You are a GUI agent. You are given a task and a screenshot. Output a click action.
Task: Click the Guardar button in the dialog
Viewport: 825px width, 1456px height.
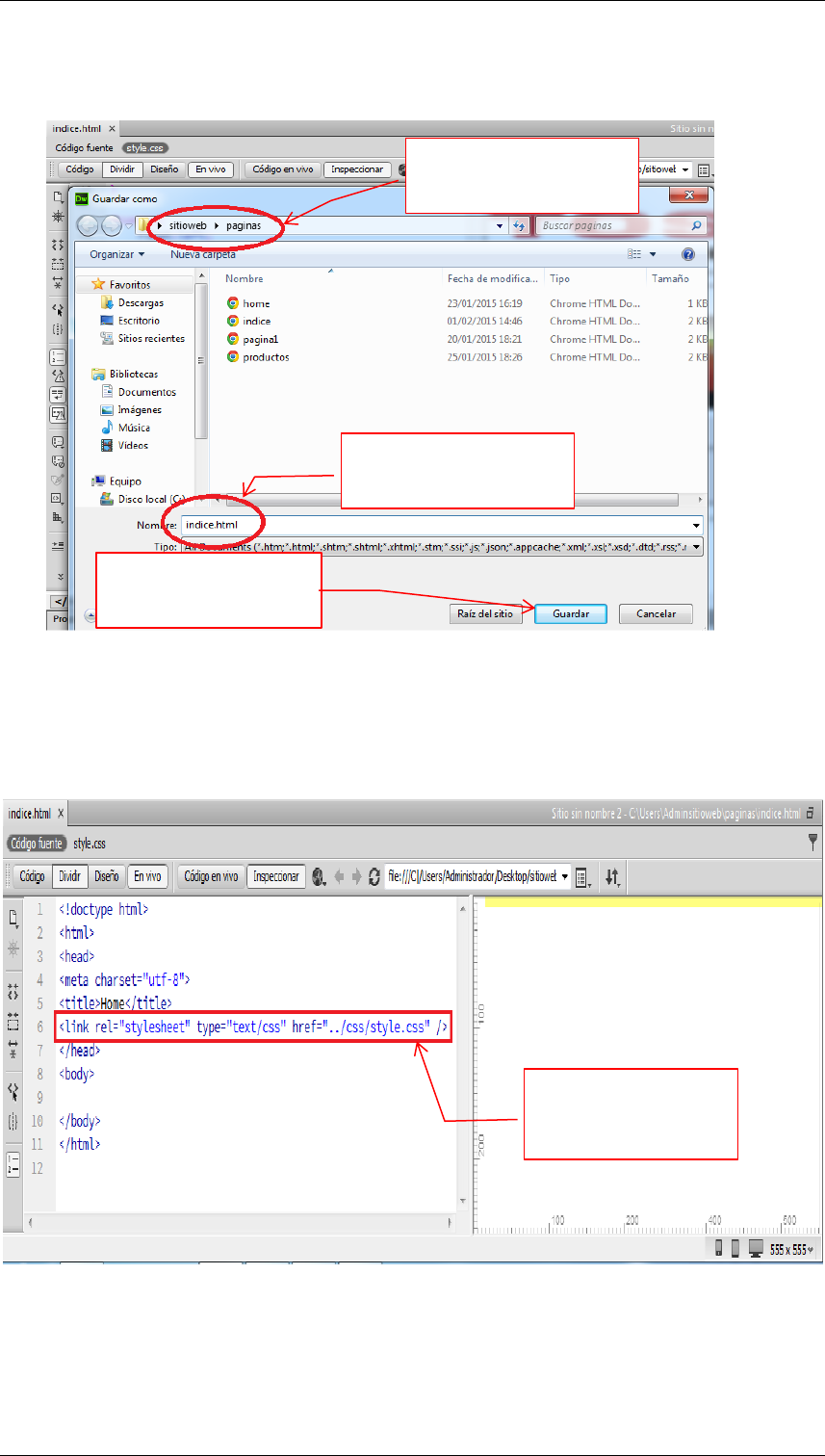[x=570, y=613]
